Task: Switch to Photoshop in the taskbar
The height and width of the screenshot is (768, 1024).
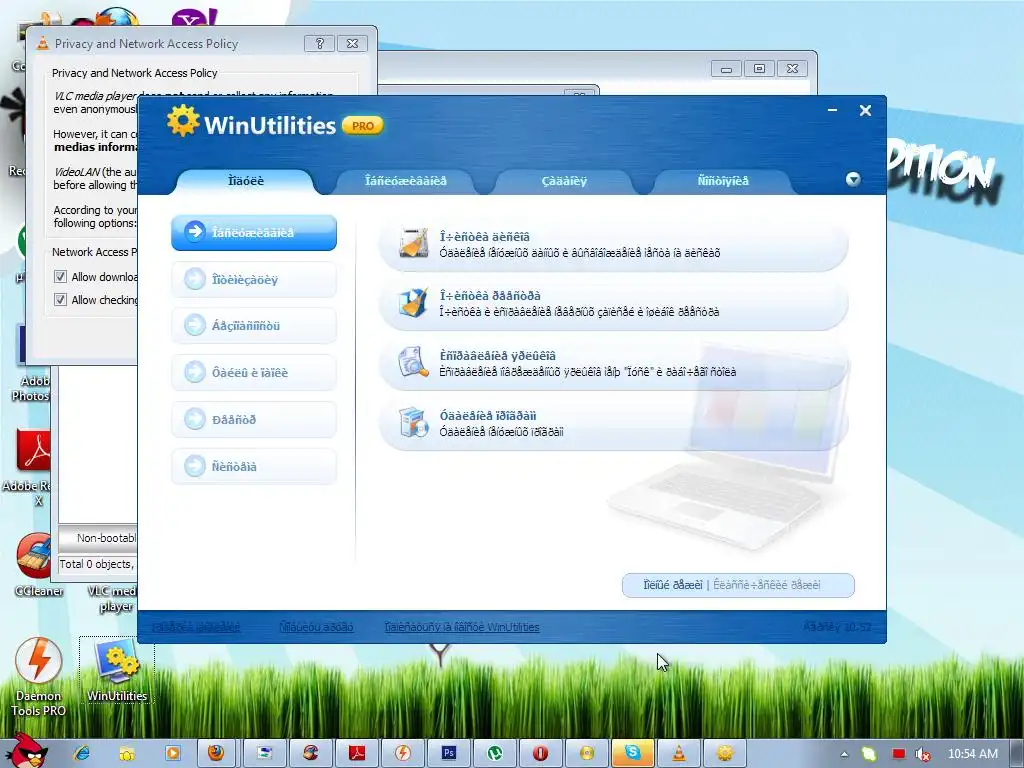Action: point(449,753)
